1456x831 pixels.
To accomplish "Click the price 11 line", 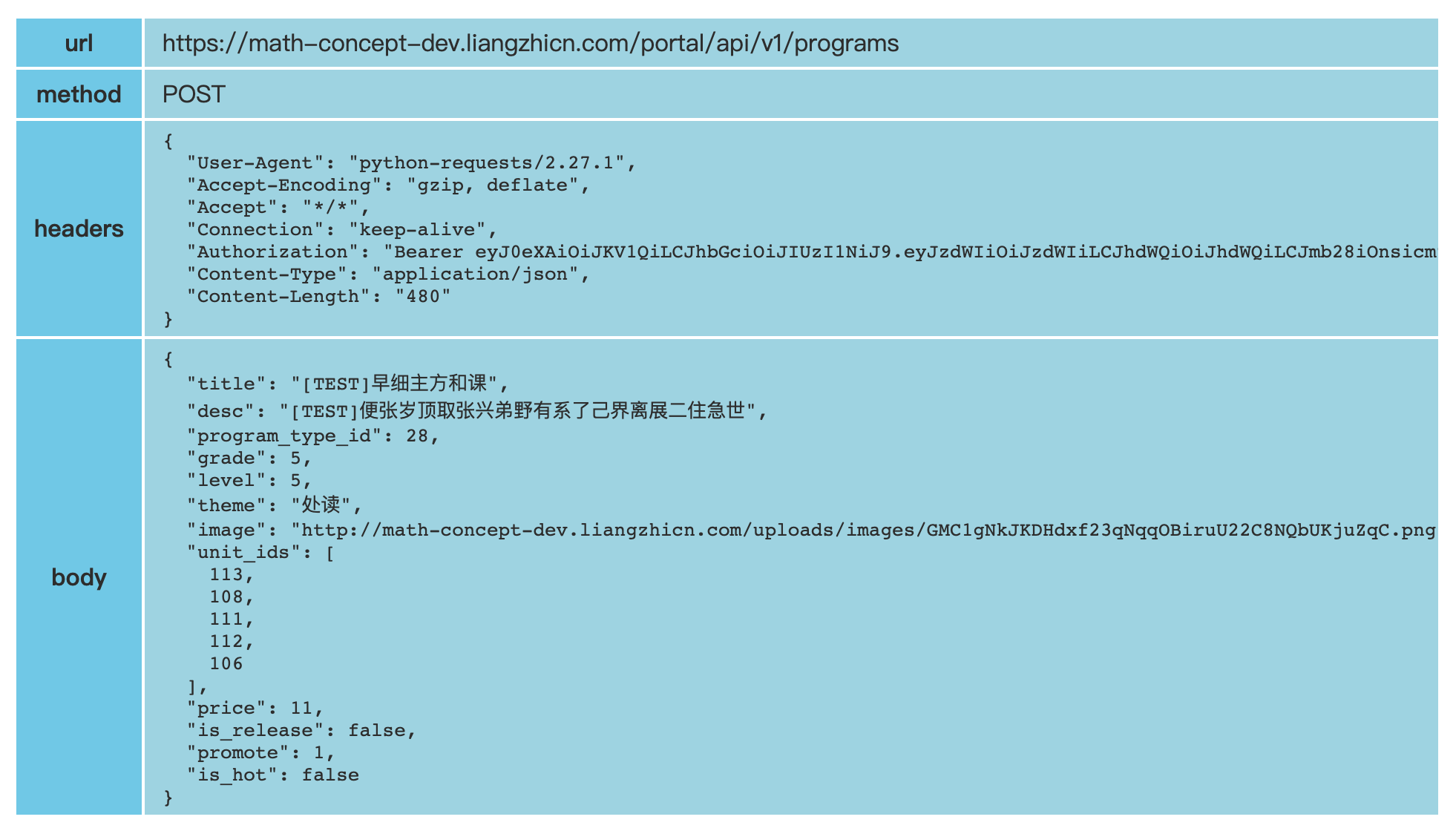I will pyautogui.click(x=255, y=708).
